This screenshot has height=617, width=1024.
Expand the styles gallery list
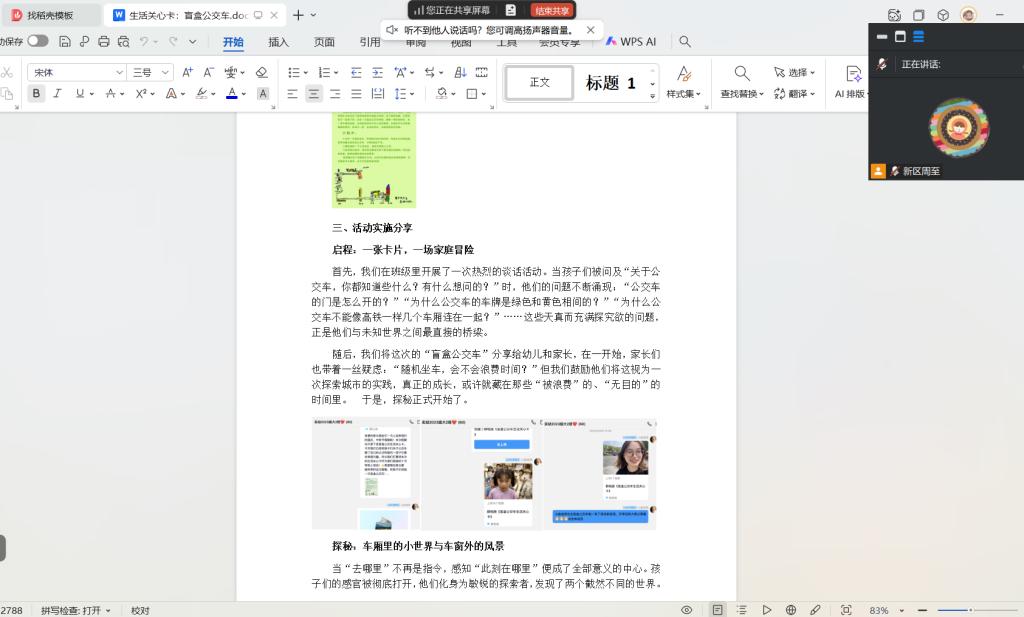pyautogui.click(x=653, y=96)
